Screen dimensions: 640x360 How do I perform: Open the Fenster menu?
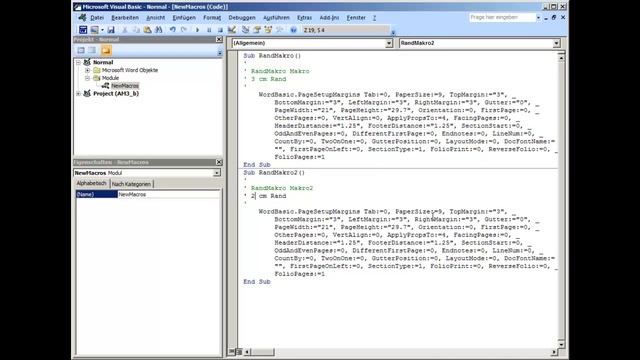coord(356,18)
